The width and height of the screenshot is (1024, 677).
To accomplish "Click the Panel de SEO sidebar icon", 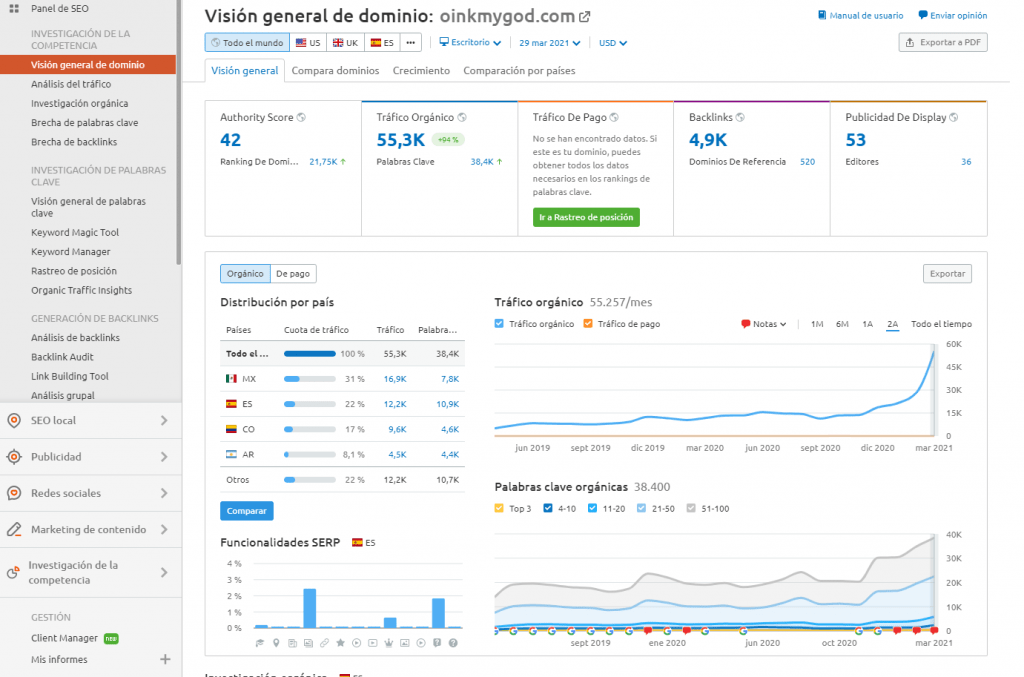I will 14,8.
